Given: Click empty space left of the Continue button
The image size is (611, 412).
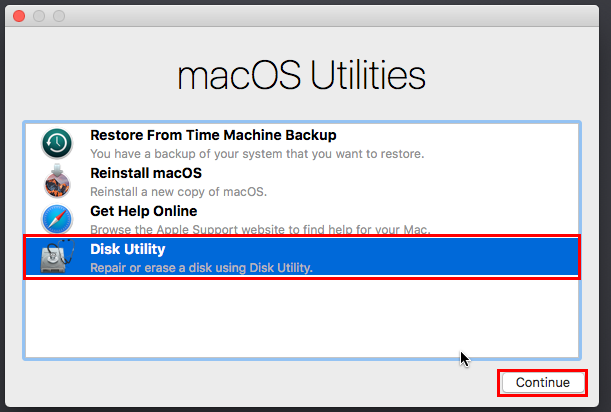Looking at the screenshot, I should [x=300, y=383].
